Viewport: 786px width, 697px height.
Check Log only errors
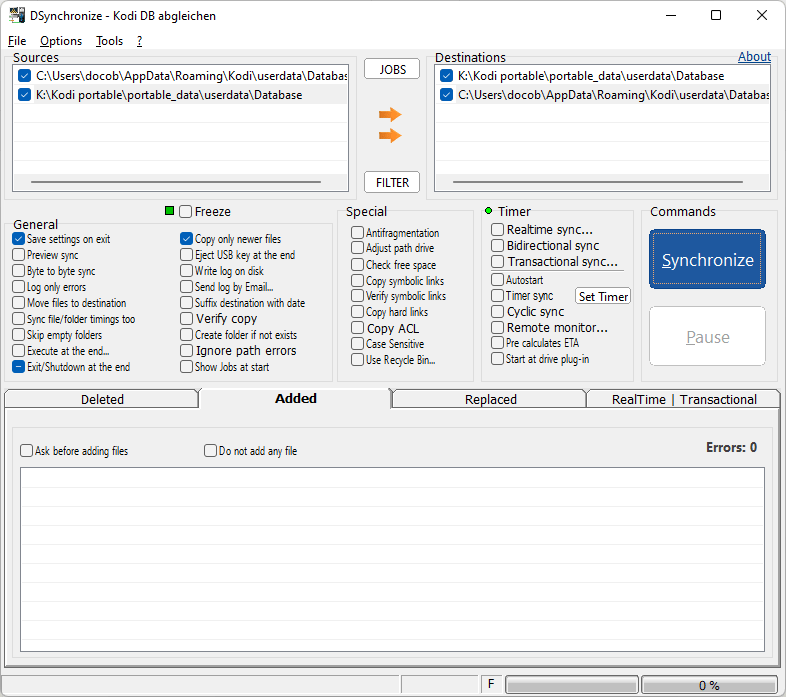19,287
